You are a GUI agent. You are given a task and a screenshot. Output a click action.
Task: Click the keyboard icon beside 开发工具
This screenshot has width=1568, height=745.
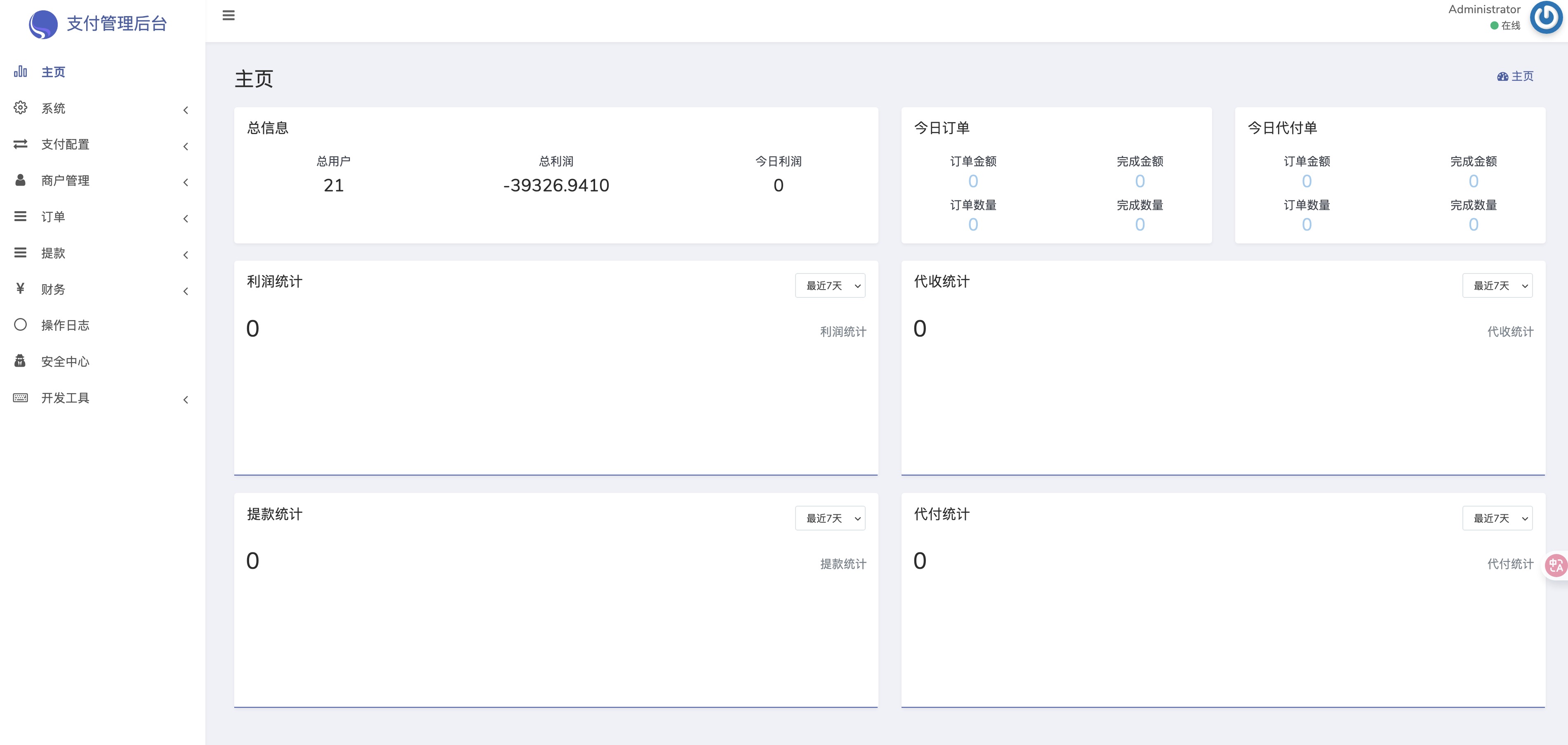[21, 397]
